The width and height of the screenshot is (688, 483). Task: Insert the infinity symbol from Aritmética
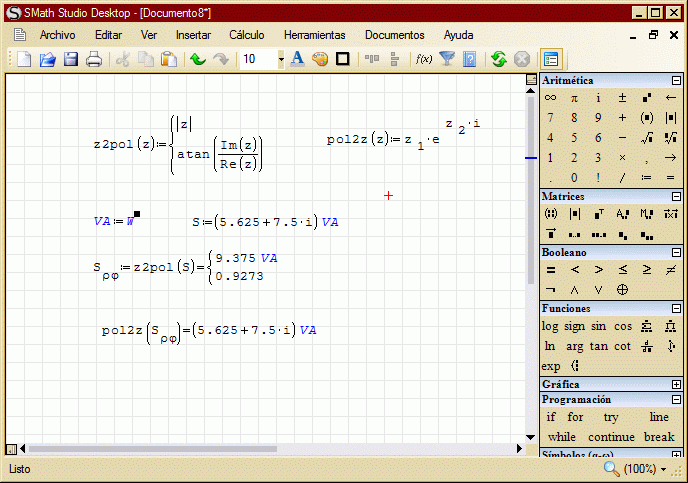550,98
